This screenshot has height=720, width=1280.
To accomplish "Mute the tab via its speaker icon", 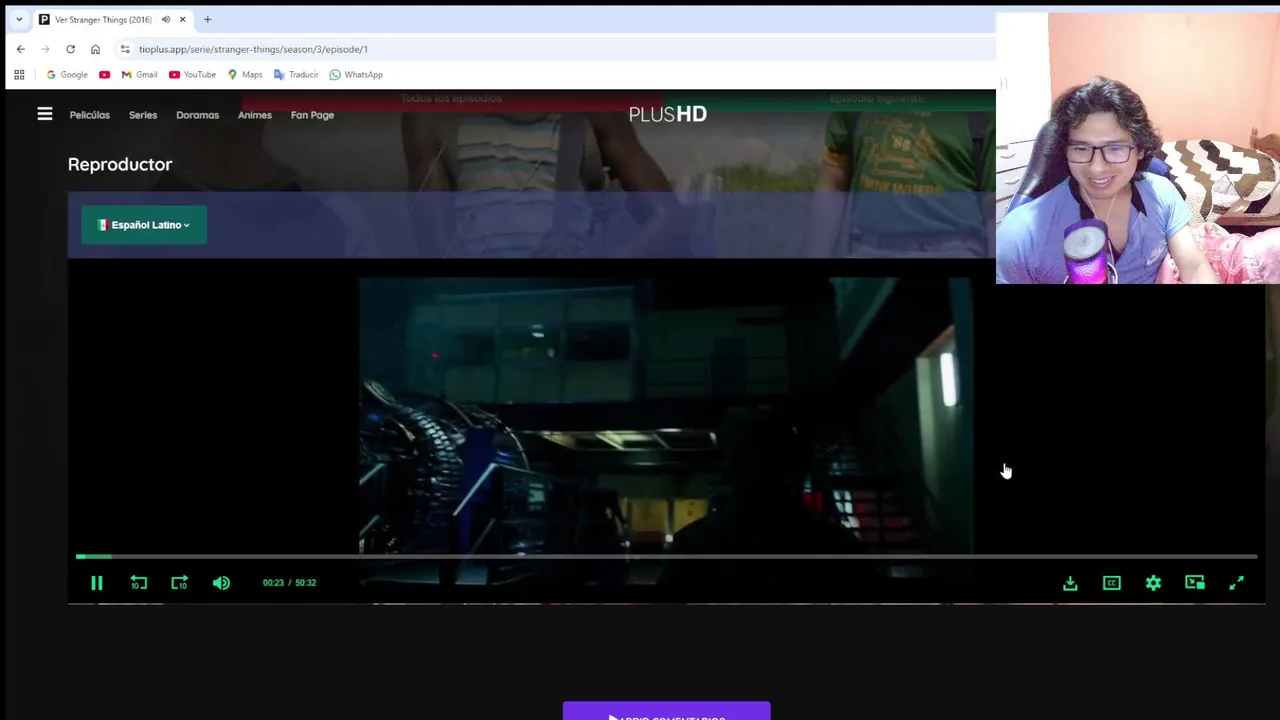I will coord(166,19).
